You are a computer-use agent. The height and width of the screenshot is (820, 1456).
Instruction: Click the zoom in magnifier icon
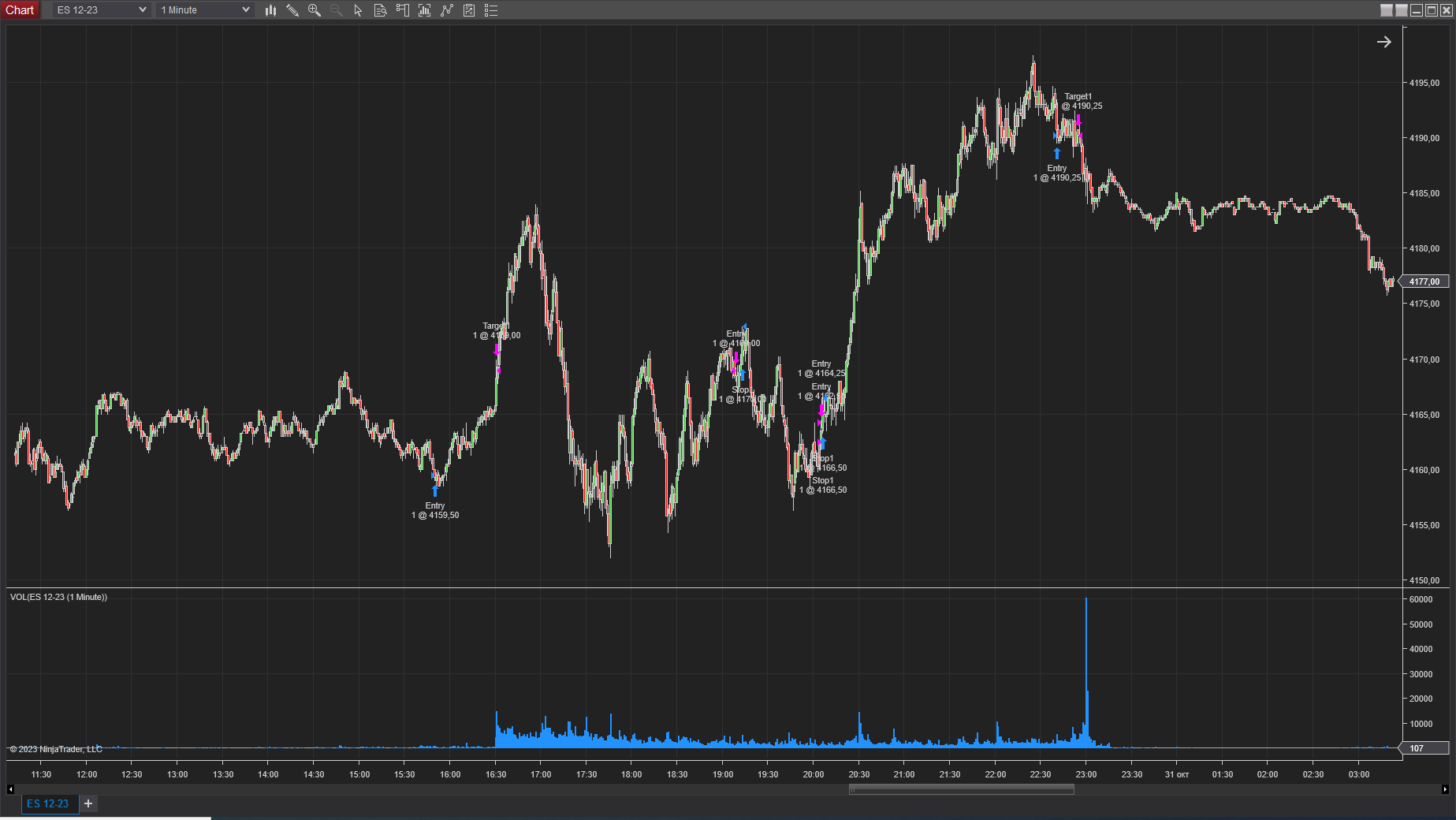point(315,10)
